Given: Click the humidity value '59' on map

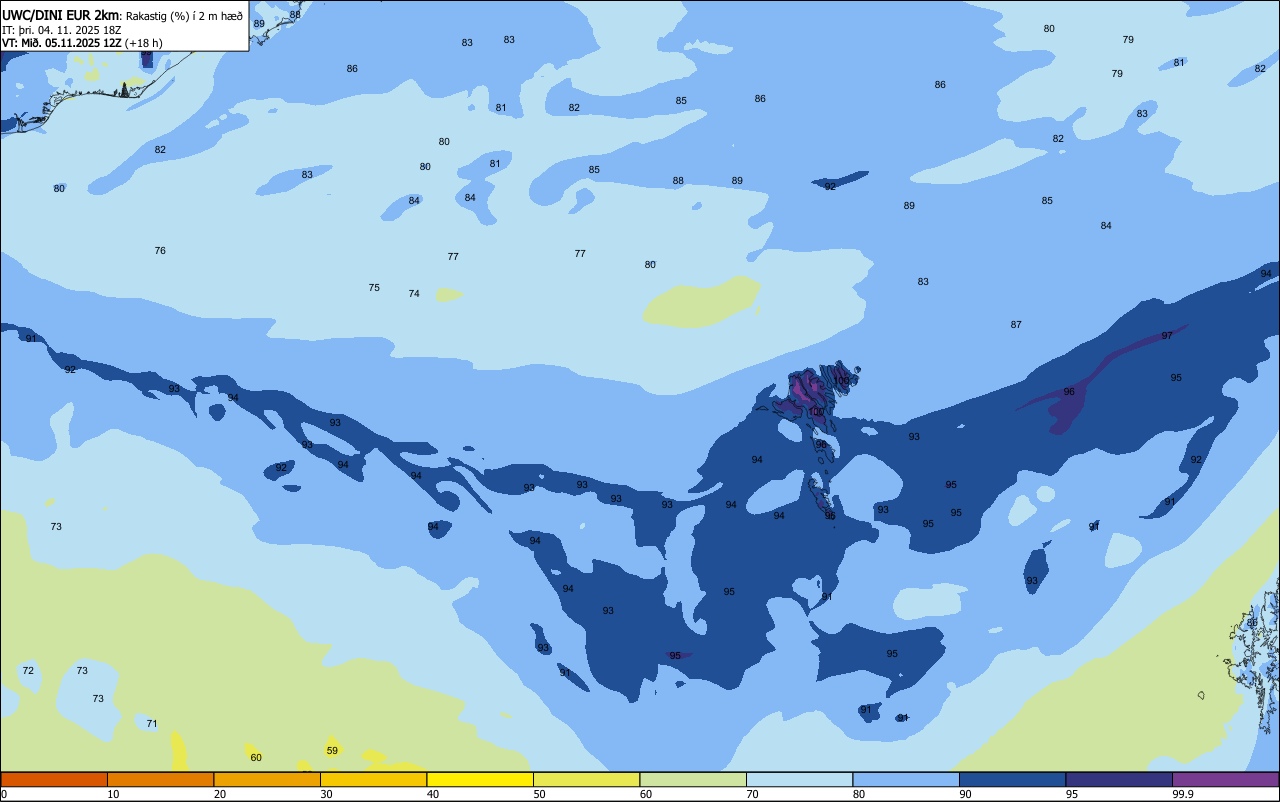Looking at the screenshot, I should pos(332,751).
